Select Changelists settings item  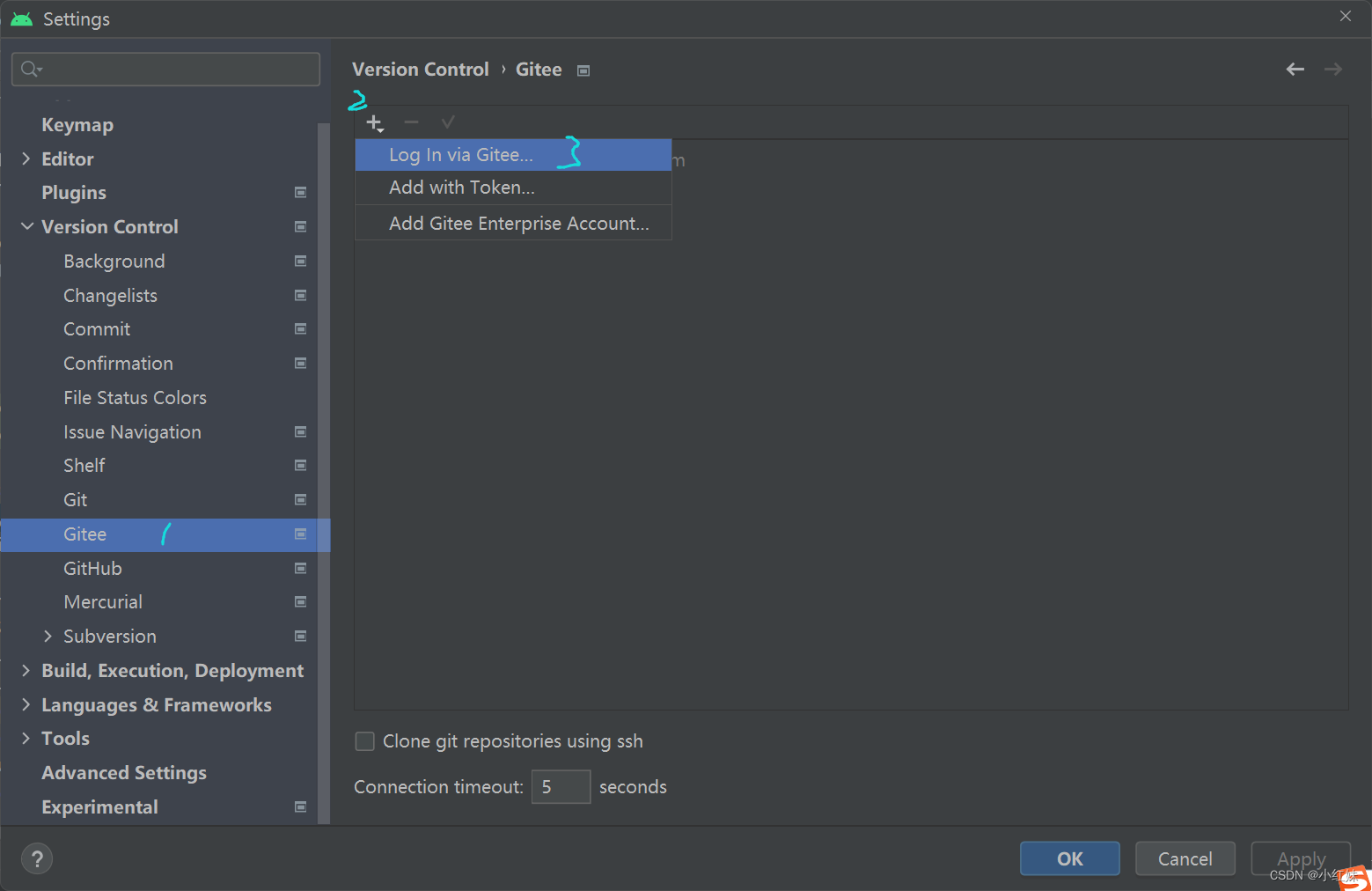click(x=110, y=295)
